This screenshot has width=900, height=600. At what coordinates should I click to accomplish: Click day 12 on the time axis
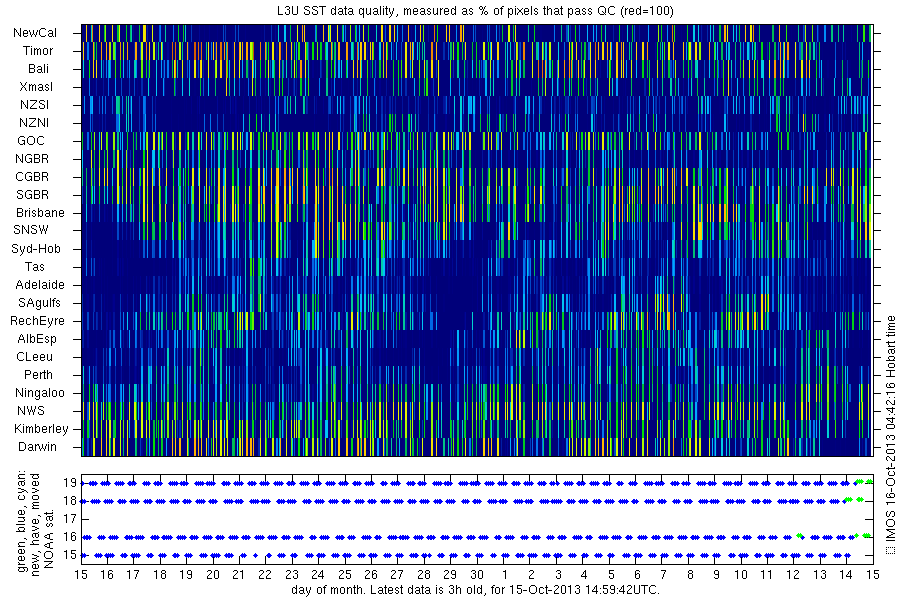point(794,575)
